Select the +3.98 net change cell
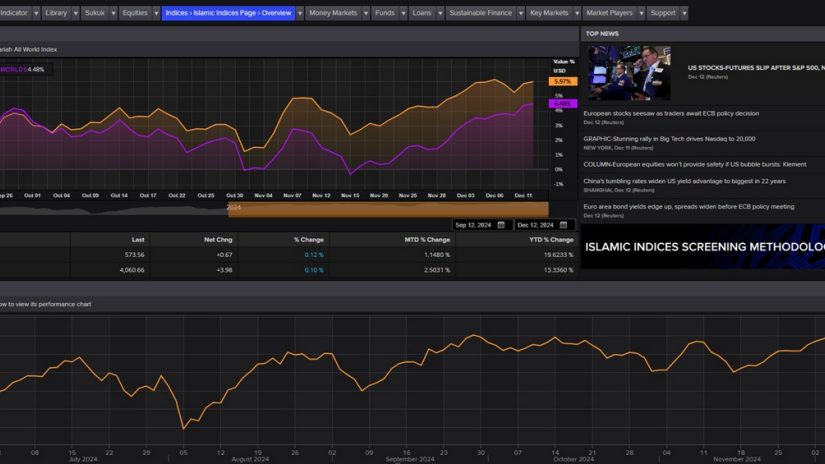The height and width of the screenshot is (464, 825). pyautogui.click(x=224, y=270)
